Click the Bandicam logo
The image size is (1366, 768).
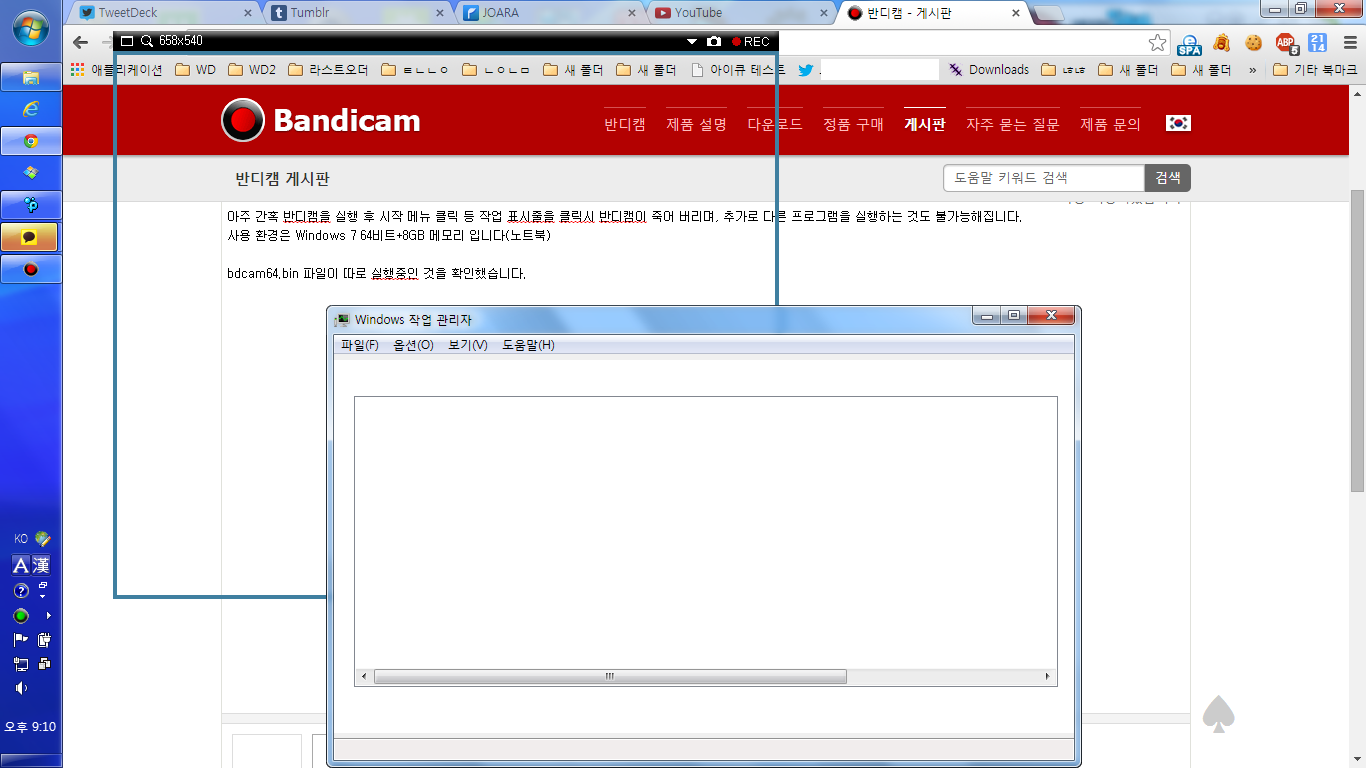pyautogui.click(x=321, y=120)
